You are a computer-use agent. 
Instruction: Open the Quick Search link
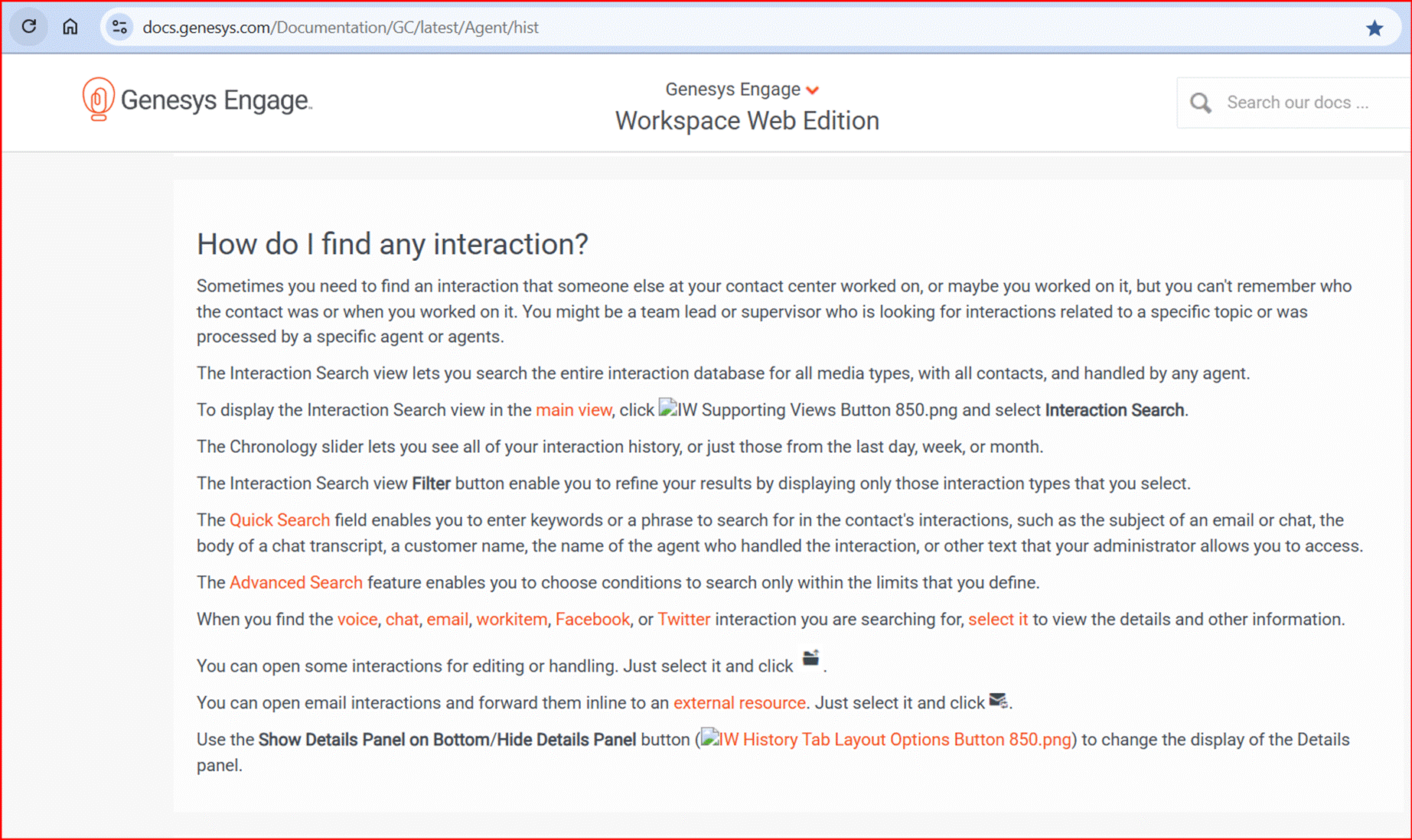pos(279,520)
